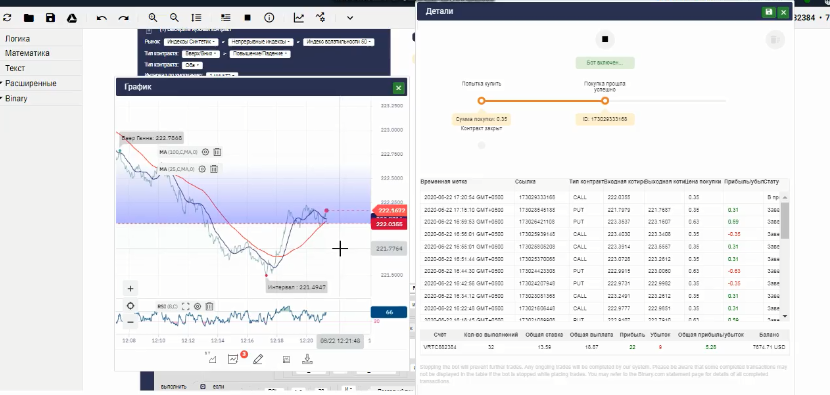Click the chart zoom in plus button
The height and width of the screenshot is (395, 830).
(130, 289)
